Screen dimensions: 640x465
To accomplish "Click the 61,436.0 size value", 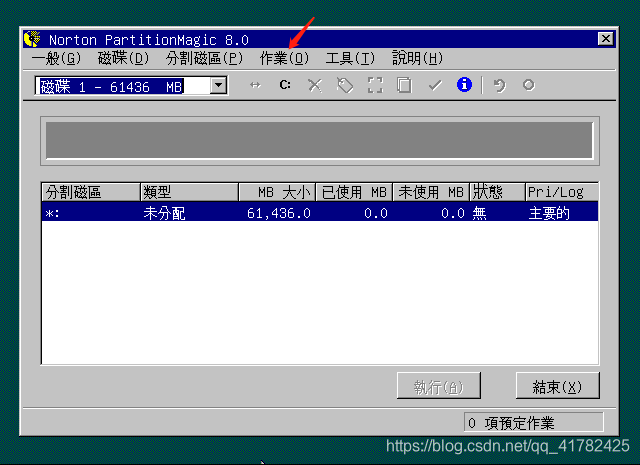I will 279,213.
